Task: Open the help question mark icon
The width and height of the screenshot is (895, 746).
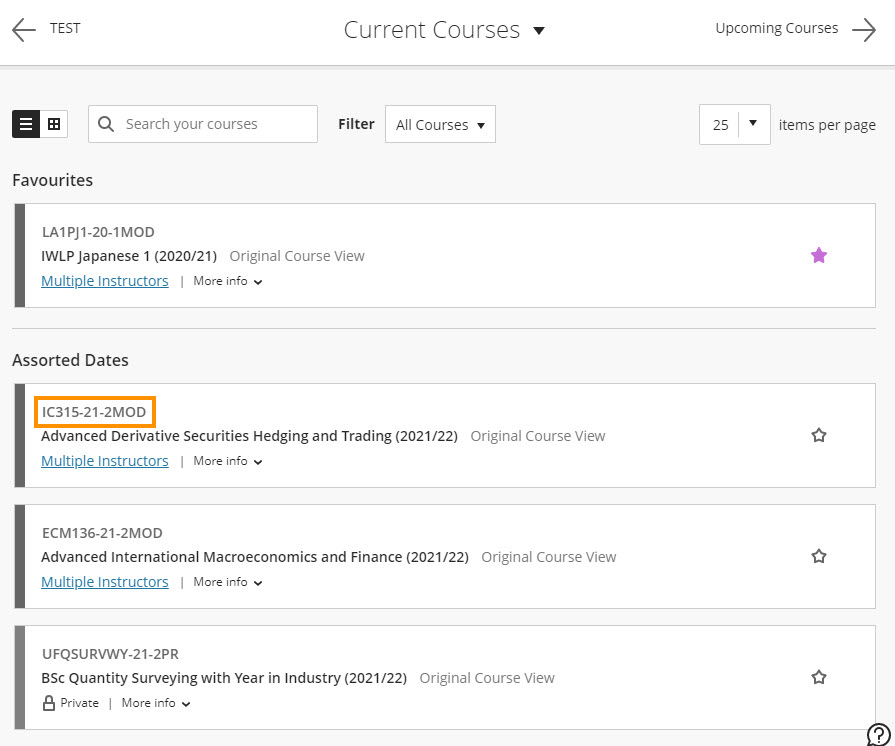Action: coord(878,734)
